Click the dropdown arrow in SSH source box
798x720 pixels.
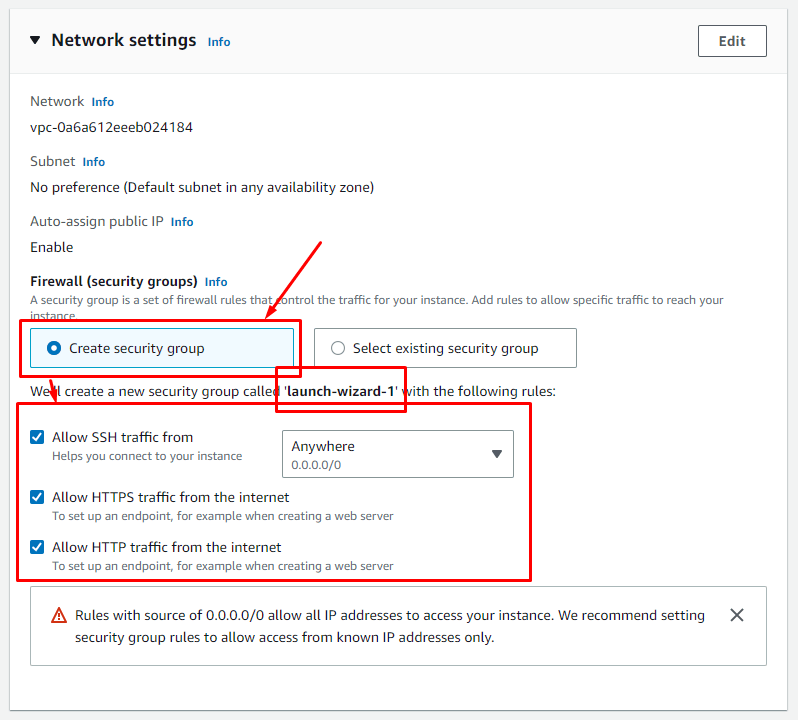pyautogui.click(x=497, y=454)
